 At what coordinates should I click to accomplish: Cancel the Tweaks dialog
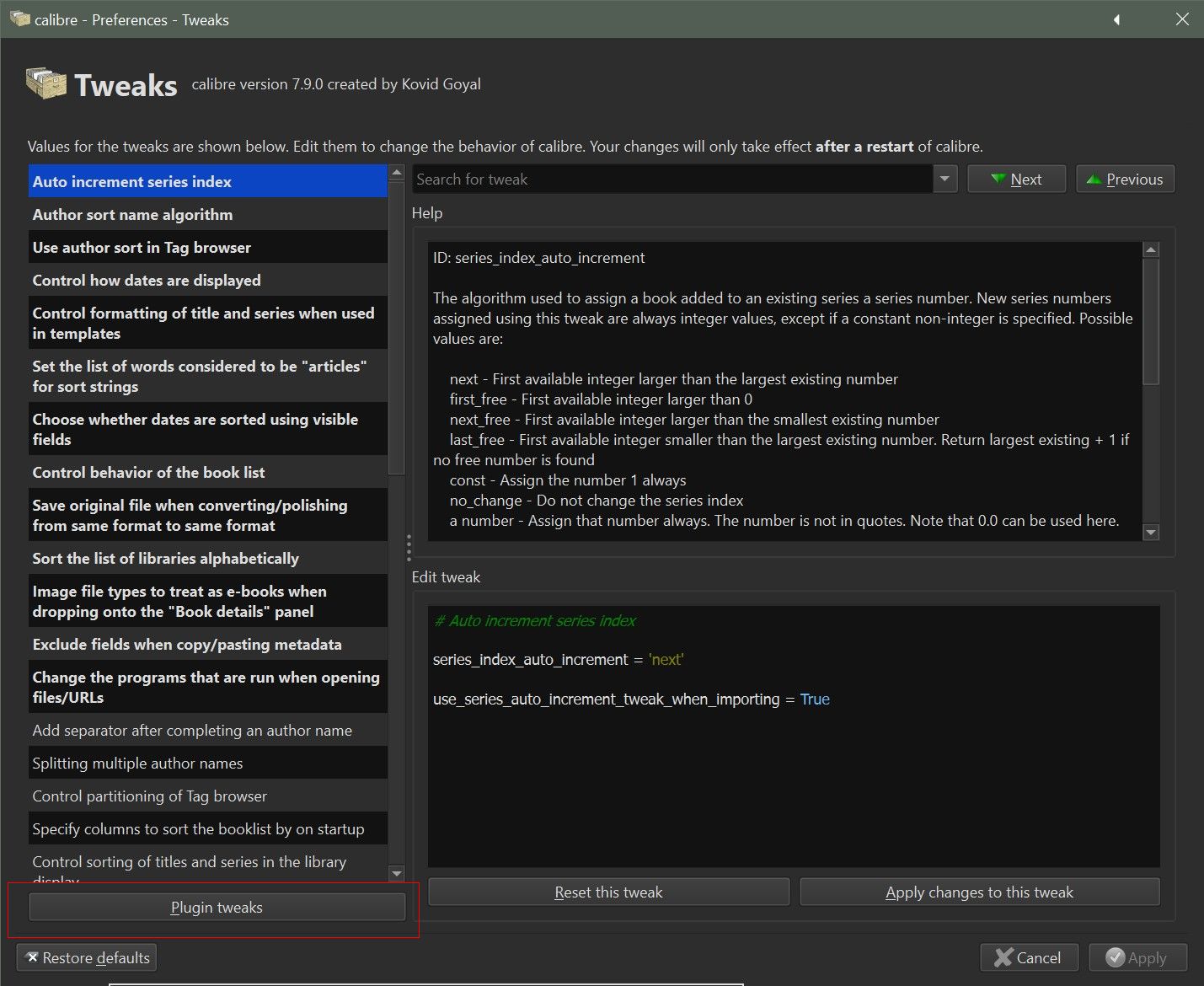[1028, 957]
